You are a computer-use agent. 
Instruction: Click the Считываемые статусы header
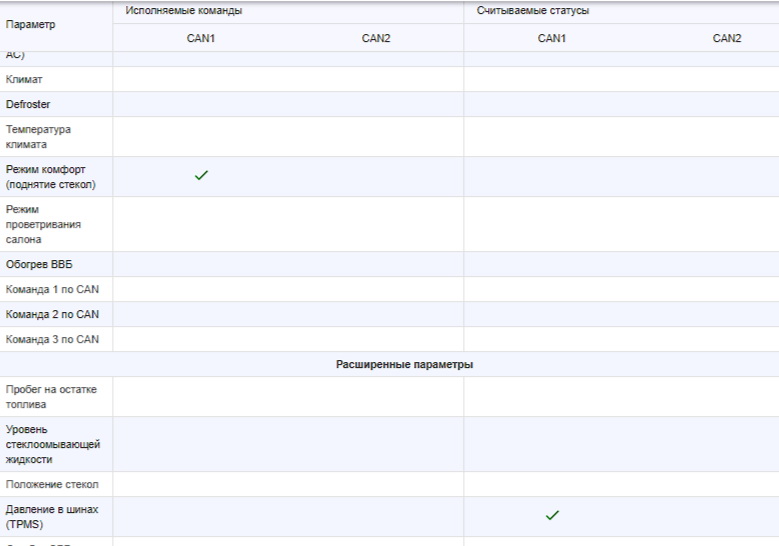coord(533,11)
